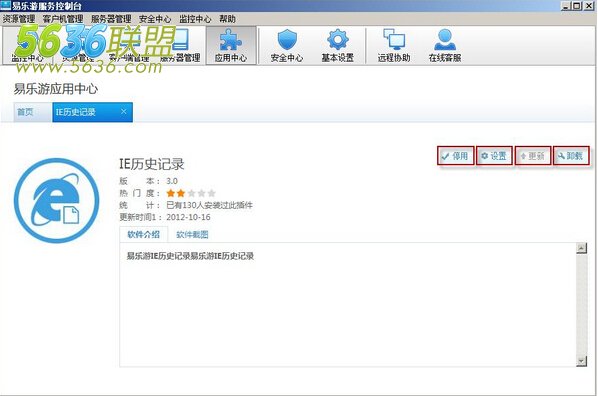
Task: Click the 更新 button
Action: (533, 156)
